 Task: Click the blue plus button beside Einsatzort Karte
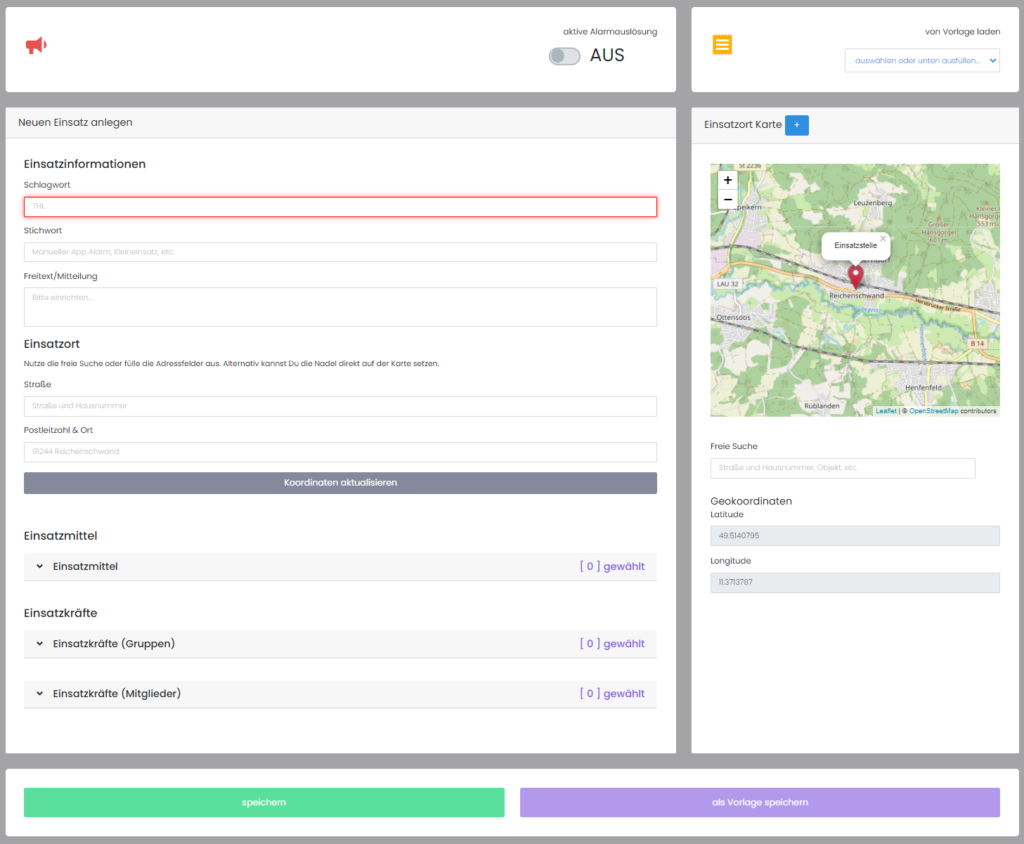[797, 125]
